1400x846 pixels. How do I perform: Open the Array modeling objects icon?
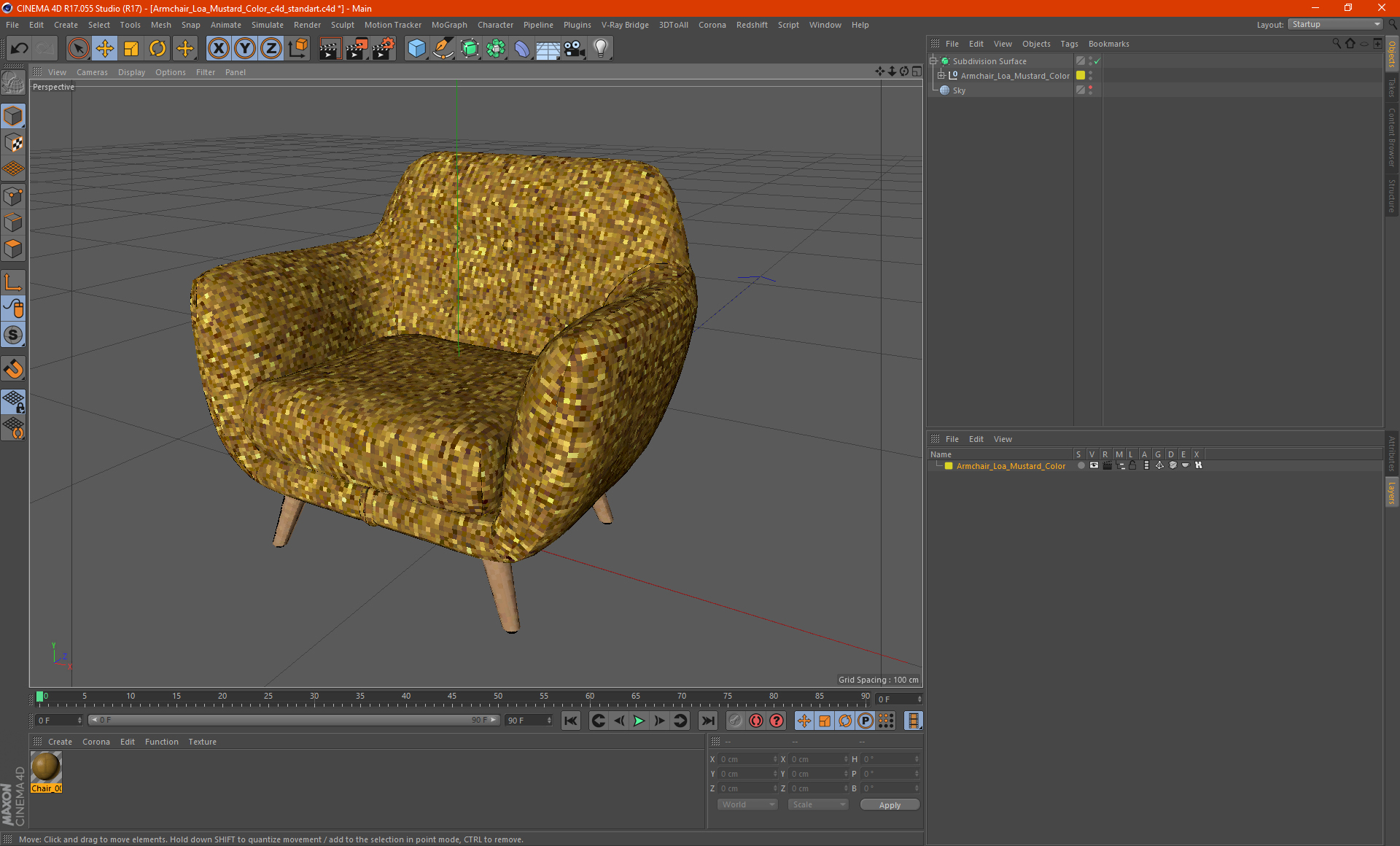click(x=496, y=49)
